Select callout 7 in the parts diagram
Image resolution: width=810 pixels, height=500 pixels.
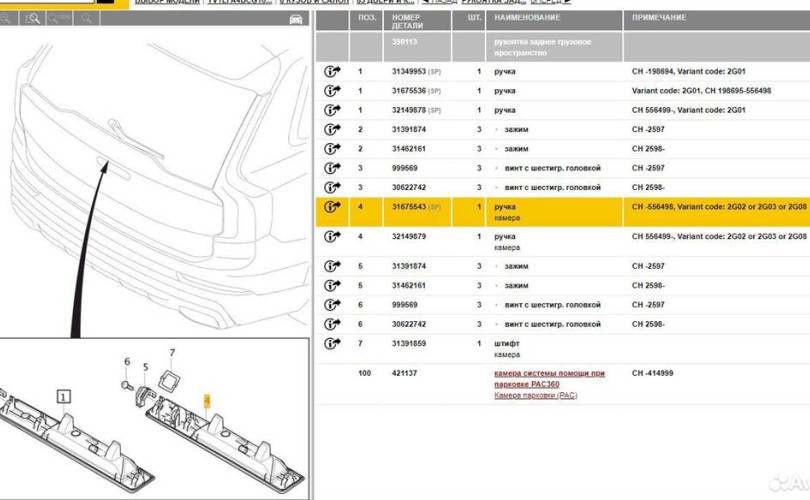click(x=171, y=353)
